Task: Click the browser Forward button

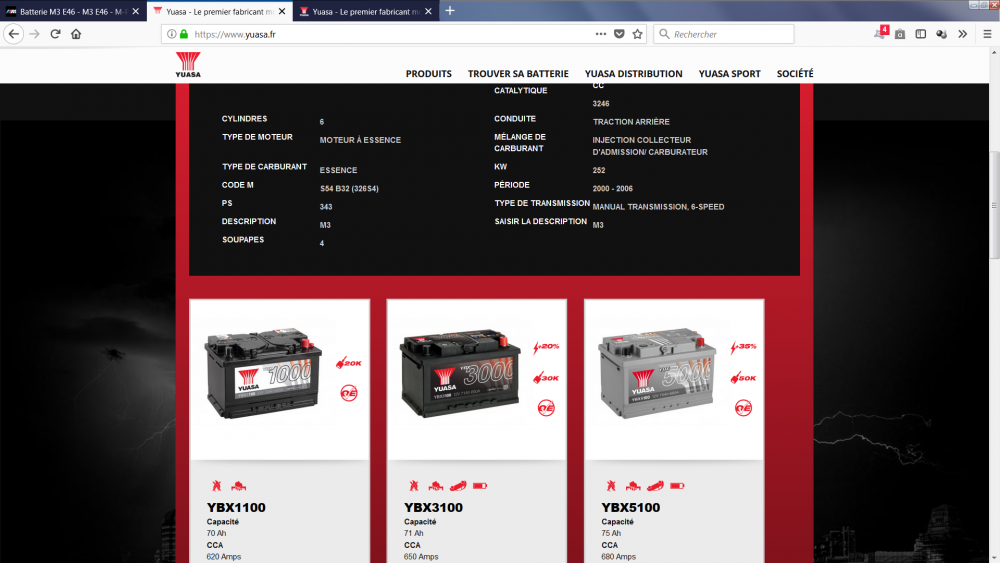Action: point(34,34)
